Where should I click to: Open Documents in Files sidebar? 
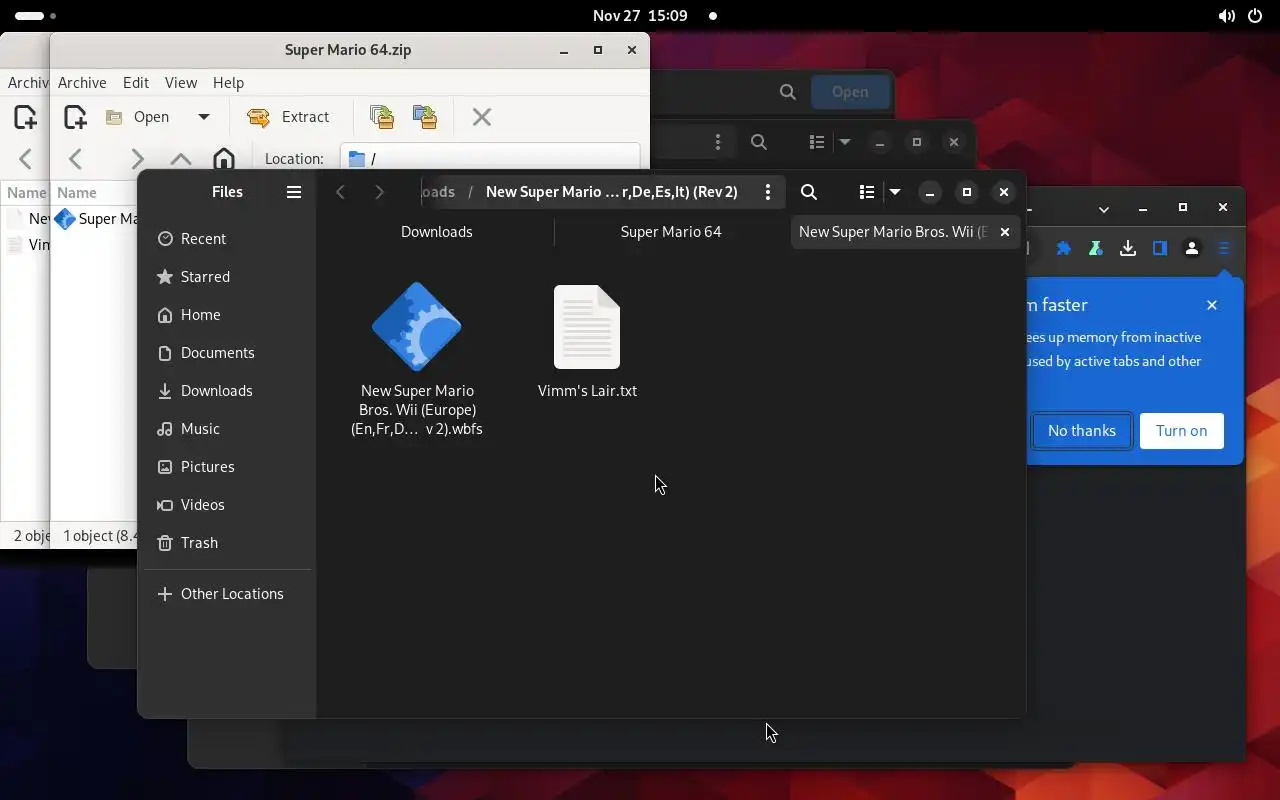[227, 353]
